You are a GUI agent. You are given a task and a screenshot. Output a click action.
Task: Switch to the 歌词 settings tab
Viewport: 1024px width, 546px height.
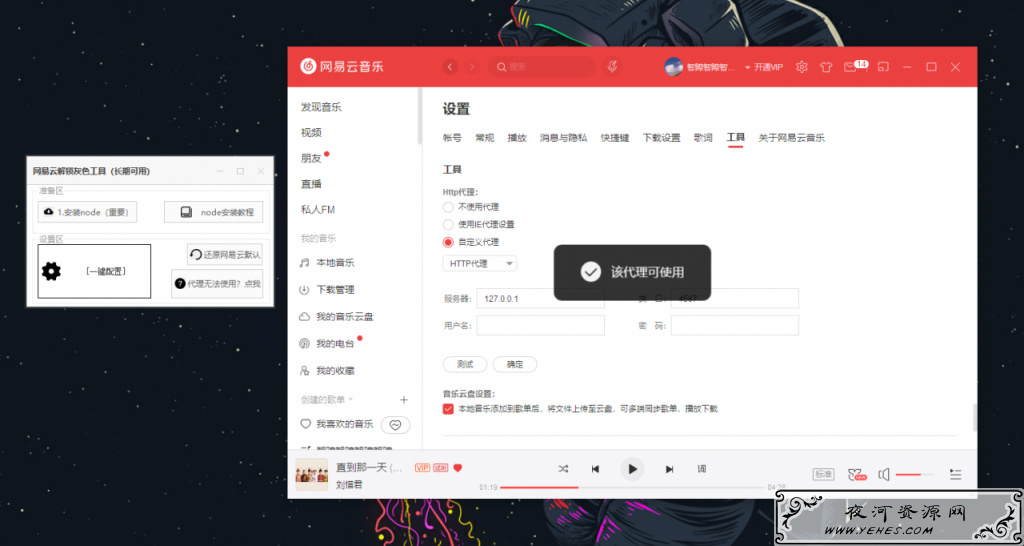[x=703, y=138]
